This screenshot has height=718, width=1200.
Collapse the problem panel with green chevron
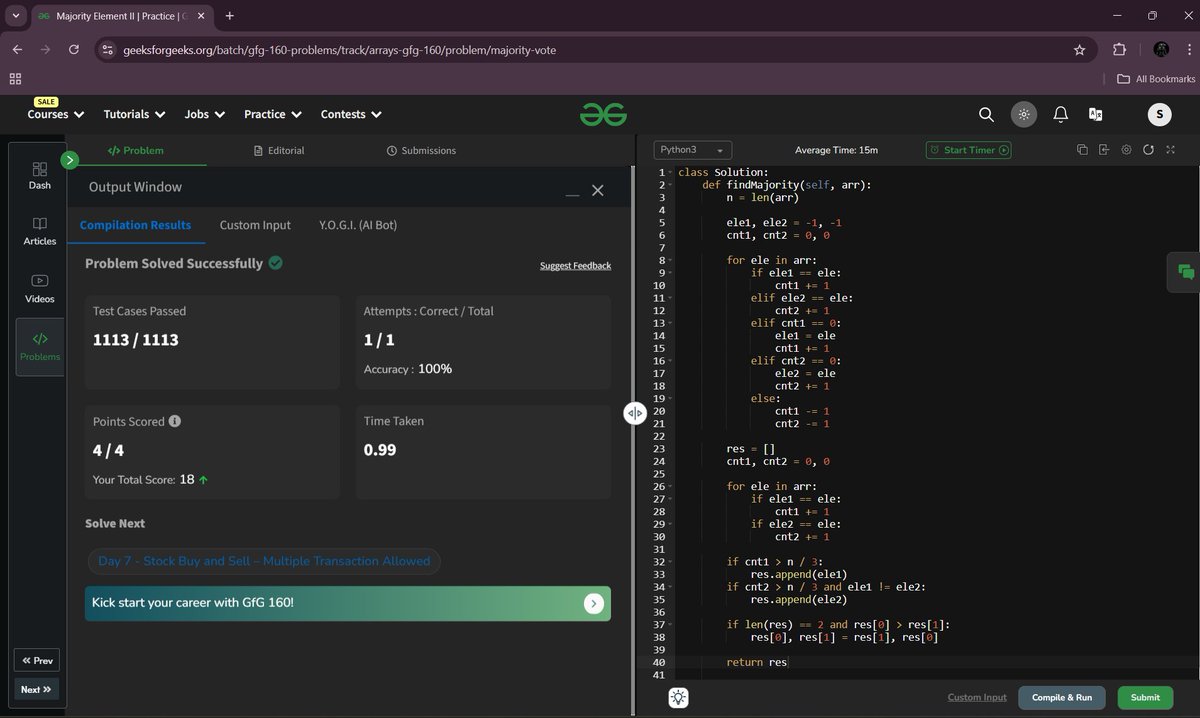click(x=69, y=159)
